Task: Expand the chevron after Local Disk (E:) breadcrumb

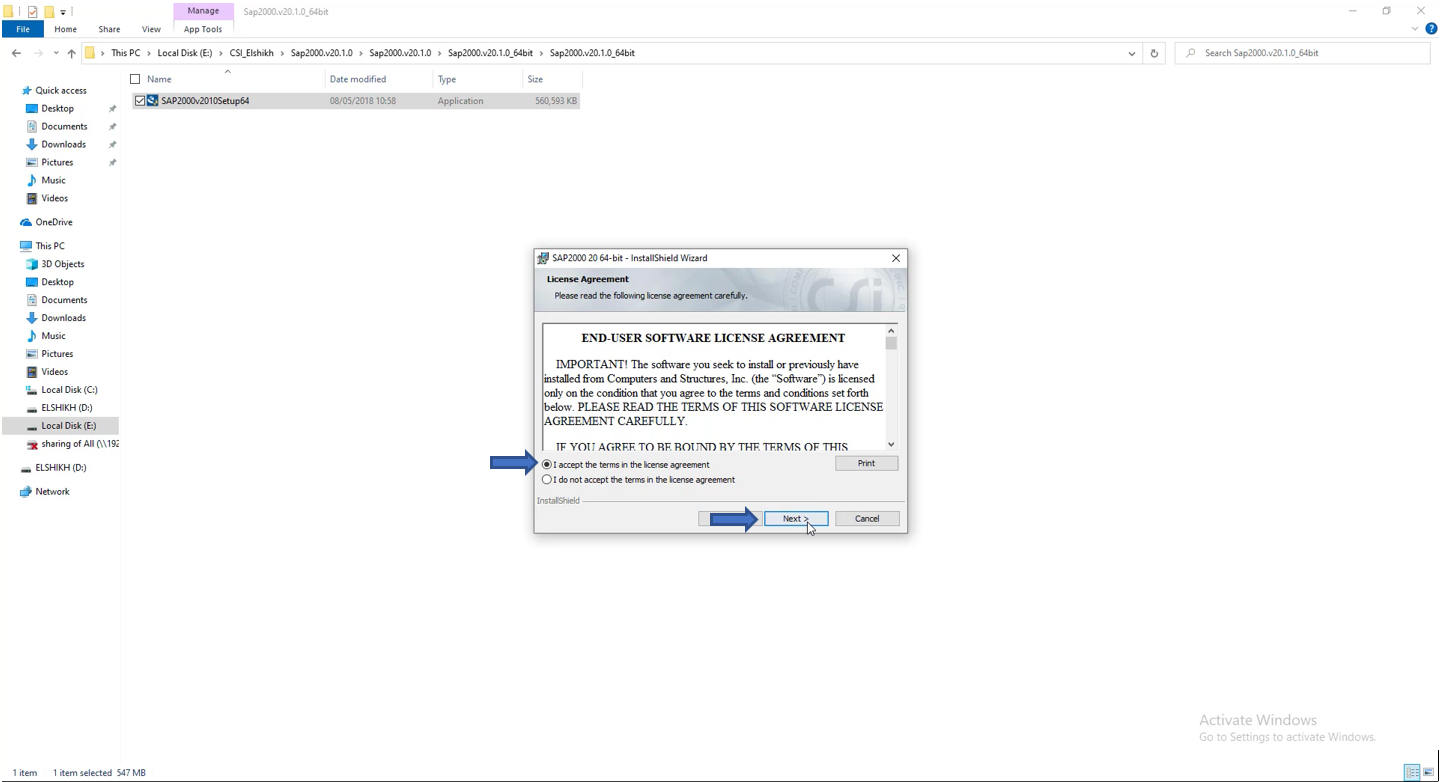Action: point(221,53)
